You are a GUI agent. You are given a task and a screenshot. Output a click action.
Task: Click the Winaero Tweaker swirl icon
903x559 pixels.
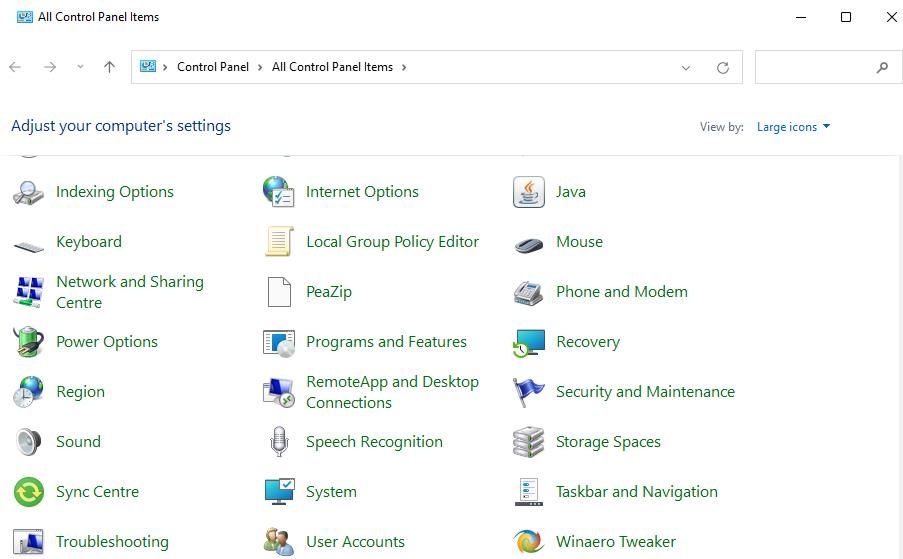(529, 542)
